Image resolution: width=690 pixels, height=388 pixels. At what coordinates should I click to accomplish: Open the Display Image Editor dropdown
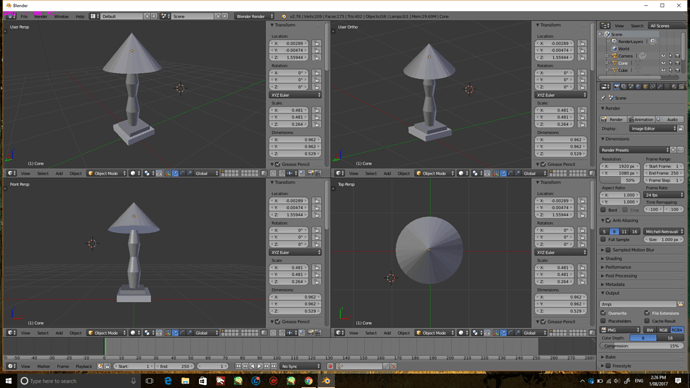click(652, 128)
